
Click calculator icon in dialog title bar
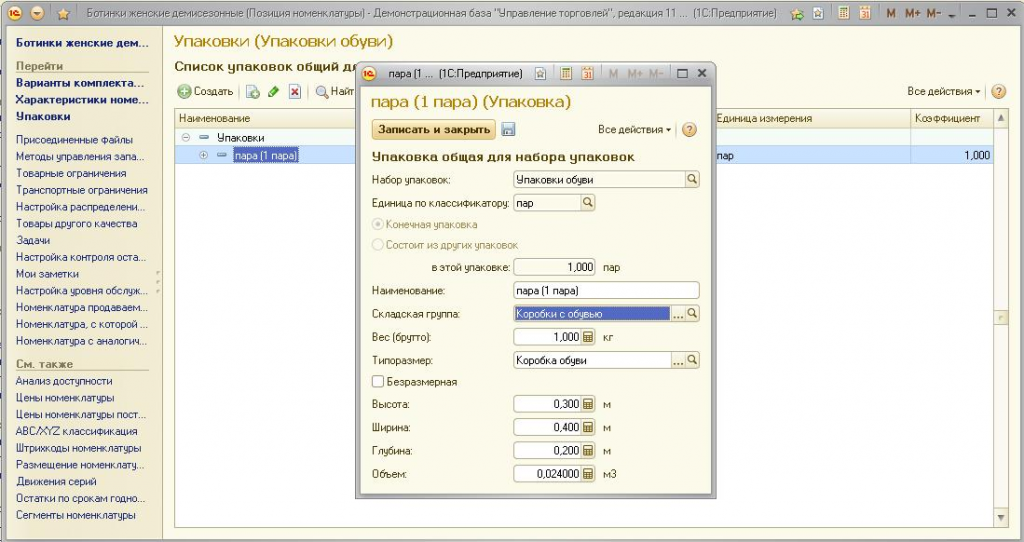(566, 74)
